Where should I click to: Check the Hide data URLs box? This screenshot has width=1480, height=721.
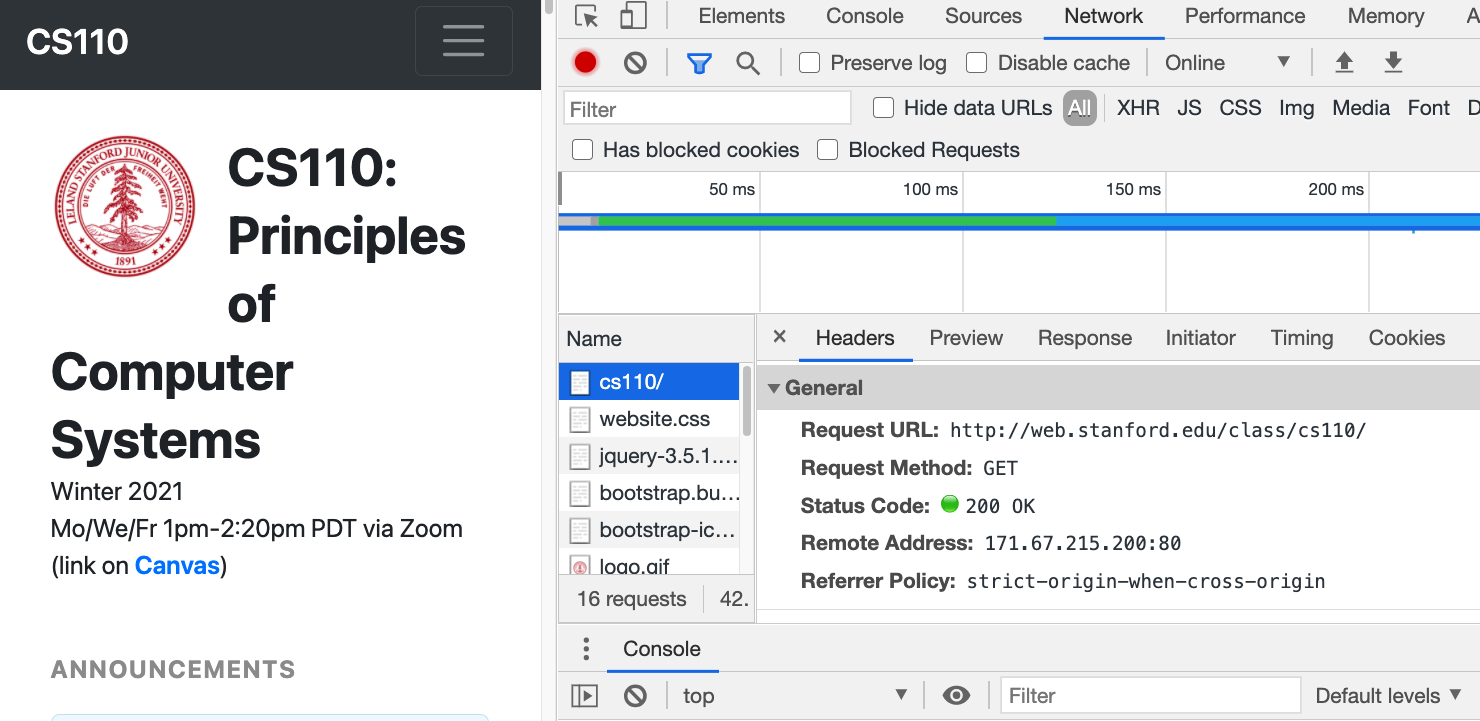pyautogui.click(x=883, y=107)
